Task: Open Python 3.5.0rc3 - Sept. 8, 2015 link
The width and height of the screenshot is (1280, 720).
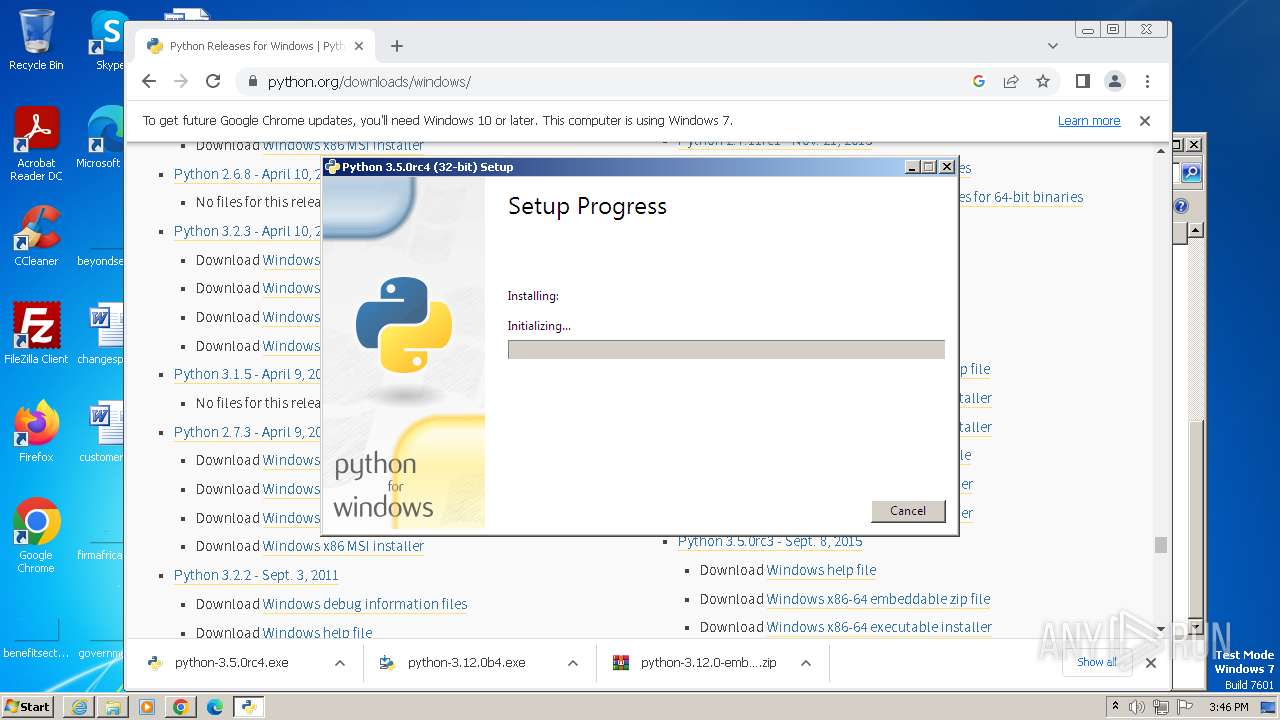Action: [770, 541]
